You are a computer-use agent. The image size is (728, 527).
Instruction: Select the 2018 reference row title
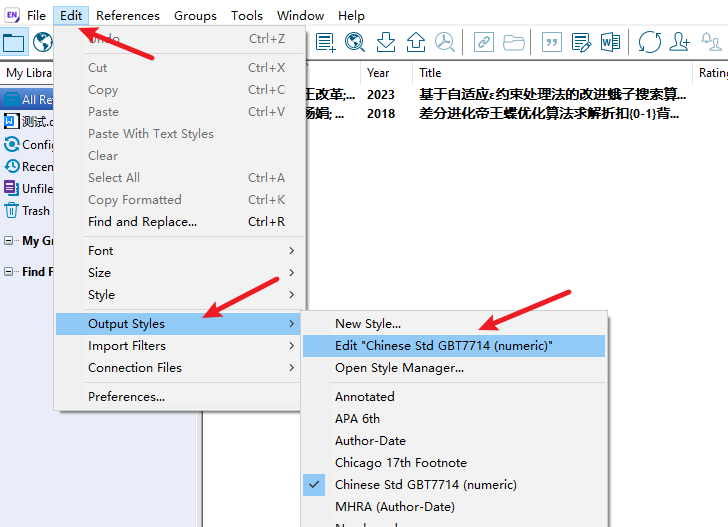coord(549,113)
